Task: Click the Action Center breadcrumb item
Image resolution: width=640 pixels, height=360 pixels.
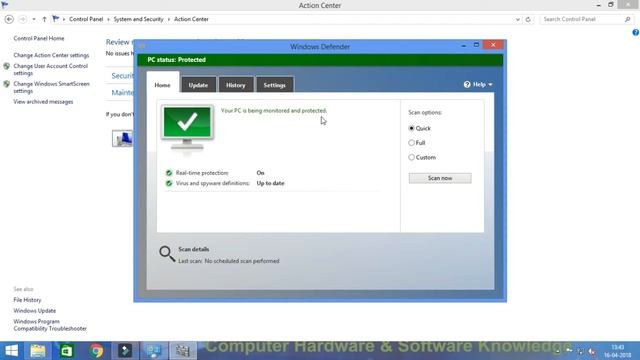Action: coord(191,19)
